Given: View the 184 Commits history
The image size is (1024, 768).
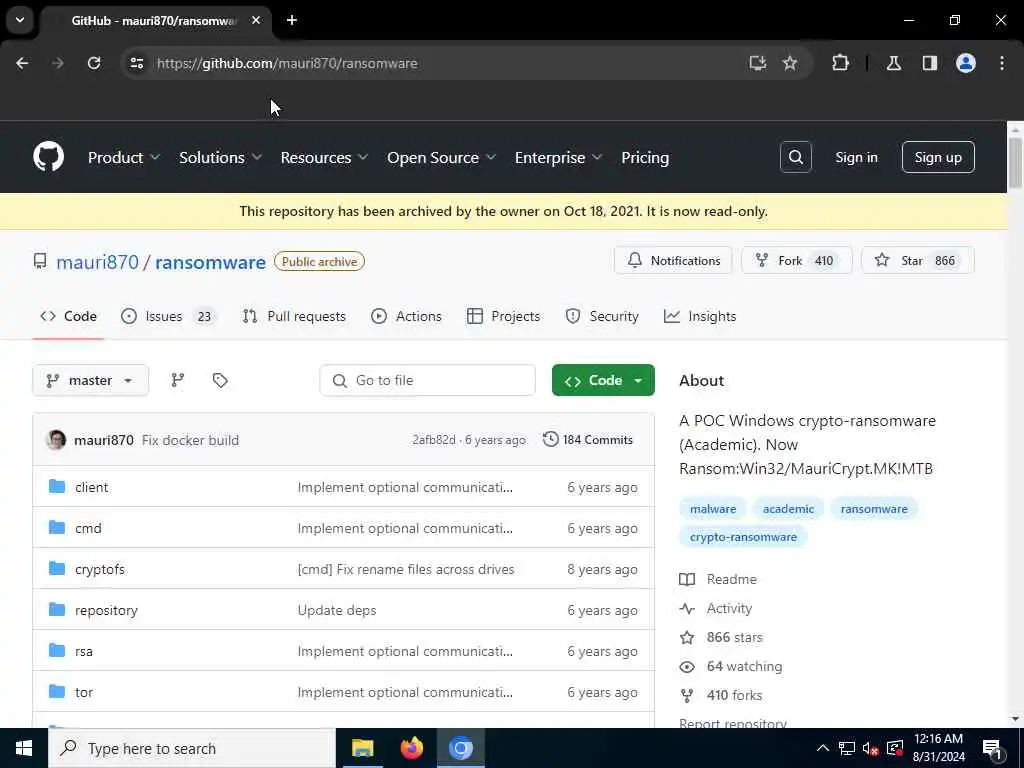Looking at the screenshot, I should point(588,440).
